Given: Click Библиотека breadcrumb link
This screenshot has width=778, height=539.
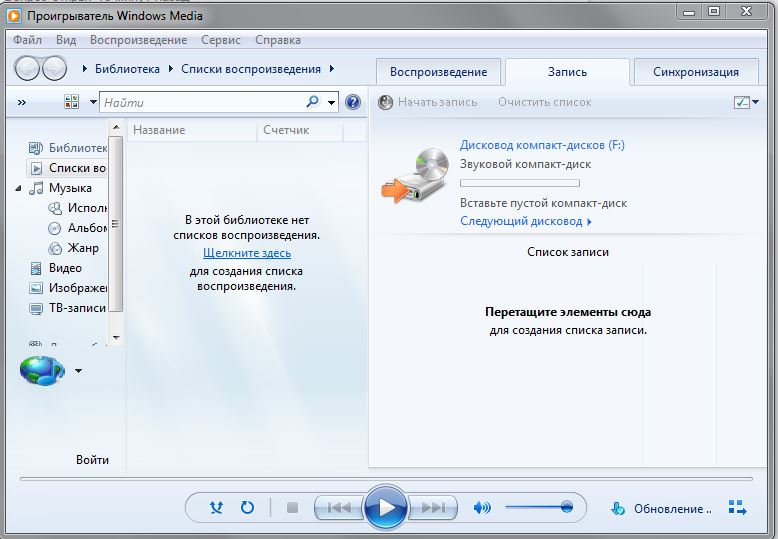Looking at the screenshot, I should 128,69.
